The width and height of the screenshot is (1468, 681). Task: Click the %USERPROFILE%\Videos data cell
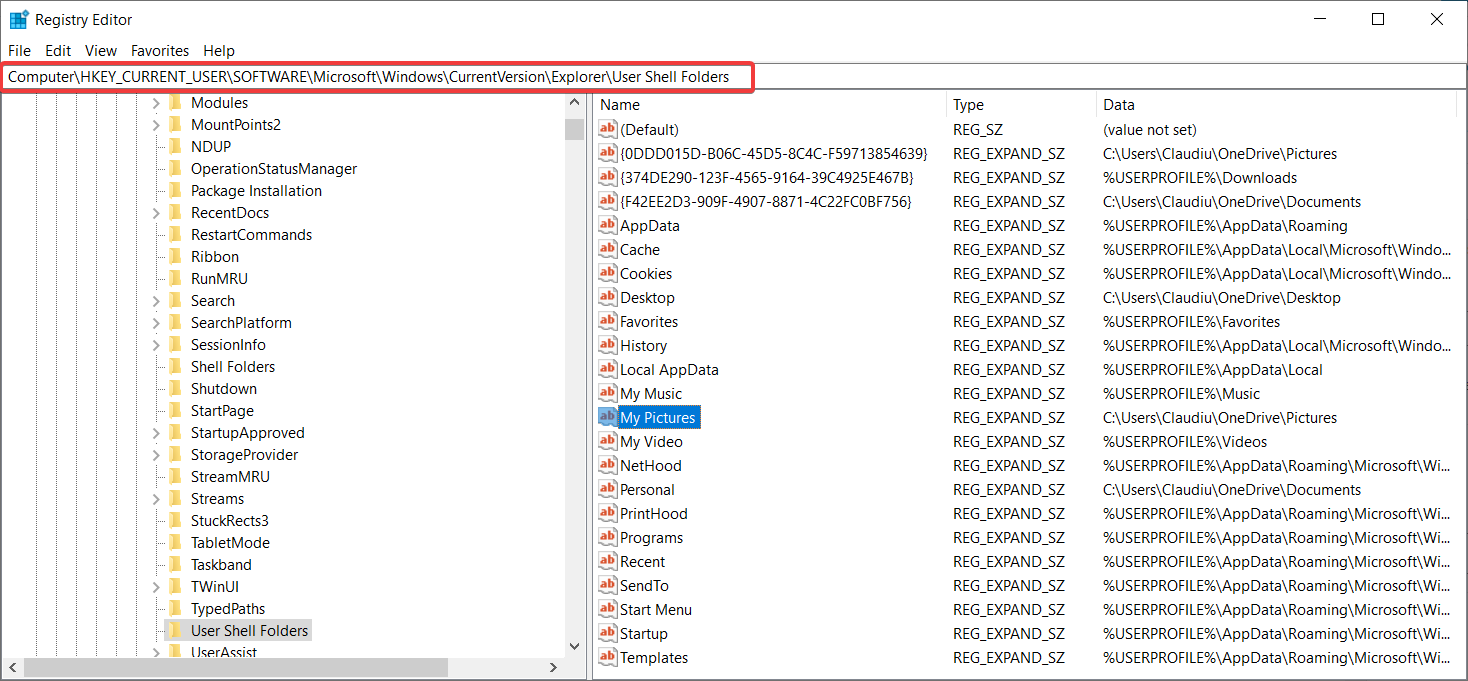[1185, 442]
